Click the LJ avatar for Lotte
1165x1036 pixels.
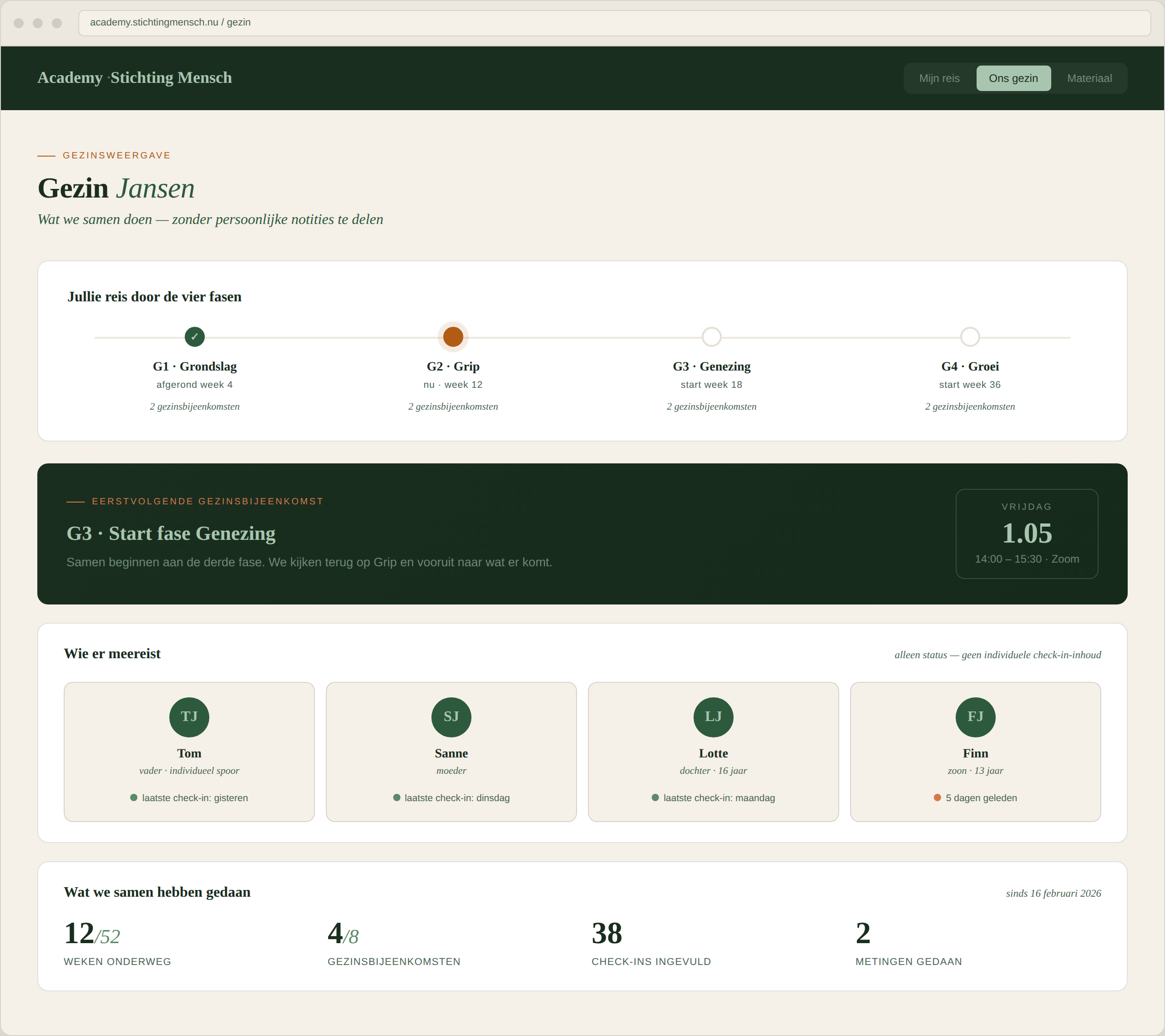click(x=713, y=717)
